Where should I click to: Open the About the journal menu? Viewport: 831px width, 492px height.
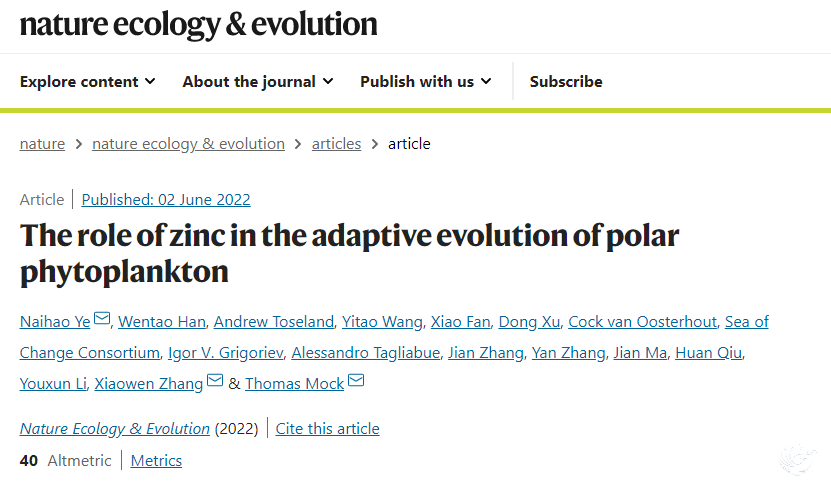[258, 82]
